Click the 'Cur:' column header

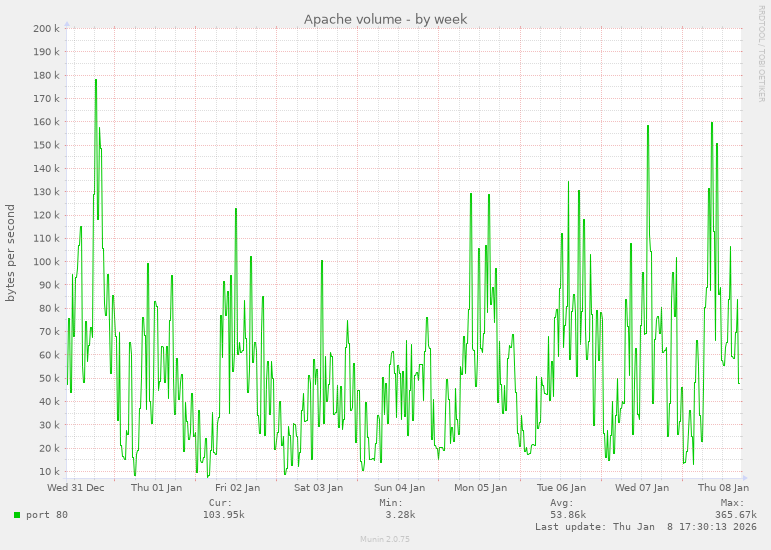point(220,503)
